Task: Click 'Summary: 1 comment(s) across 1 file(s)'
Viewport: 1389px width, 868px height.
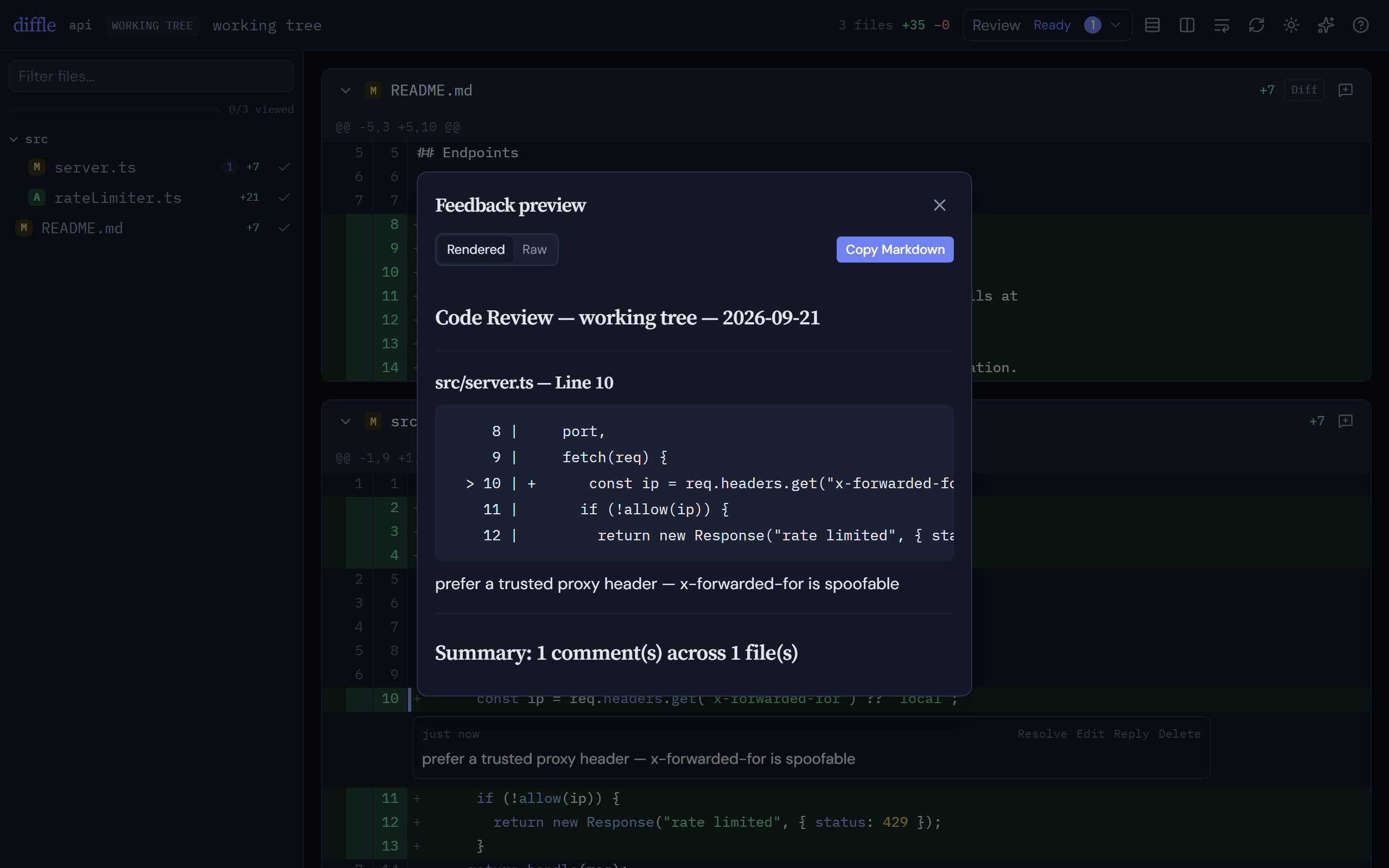Action: tap(616, 653)
